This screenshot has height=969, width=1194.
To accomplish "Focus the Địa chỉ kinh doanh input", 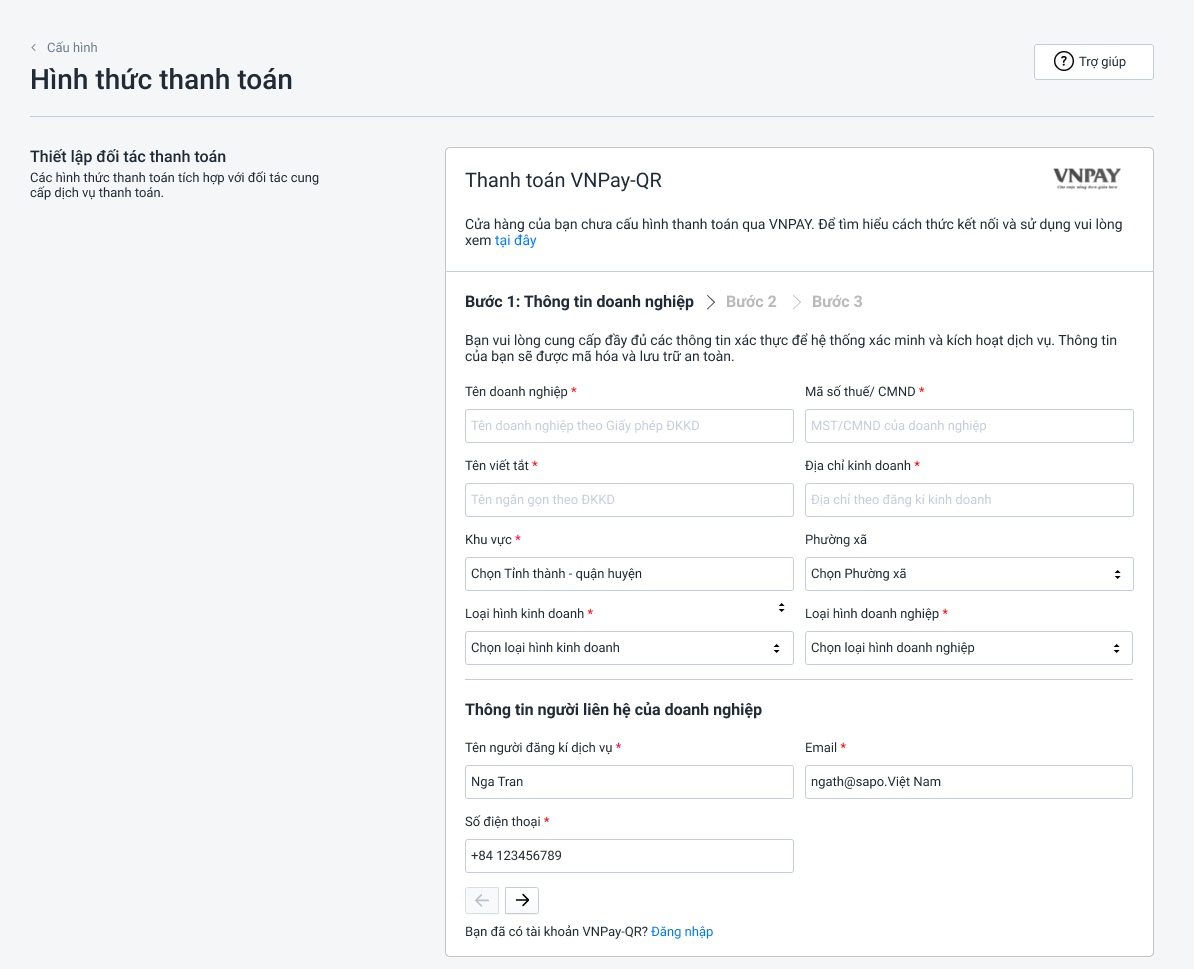I will tap(968, 500).
